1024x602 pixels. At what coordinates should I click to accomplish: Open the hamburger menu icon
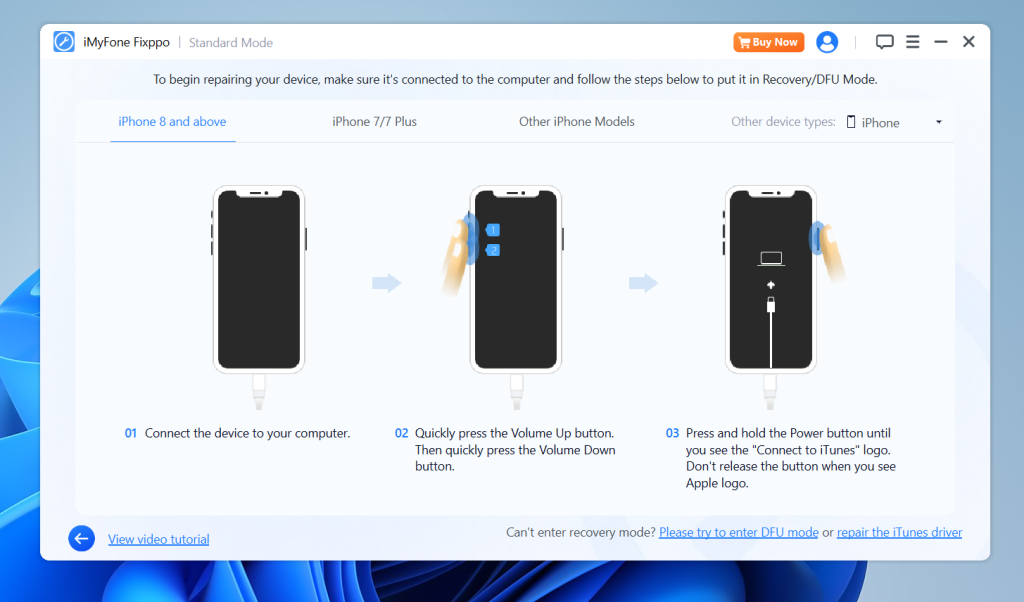coord(912,42)
